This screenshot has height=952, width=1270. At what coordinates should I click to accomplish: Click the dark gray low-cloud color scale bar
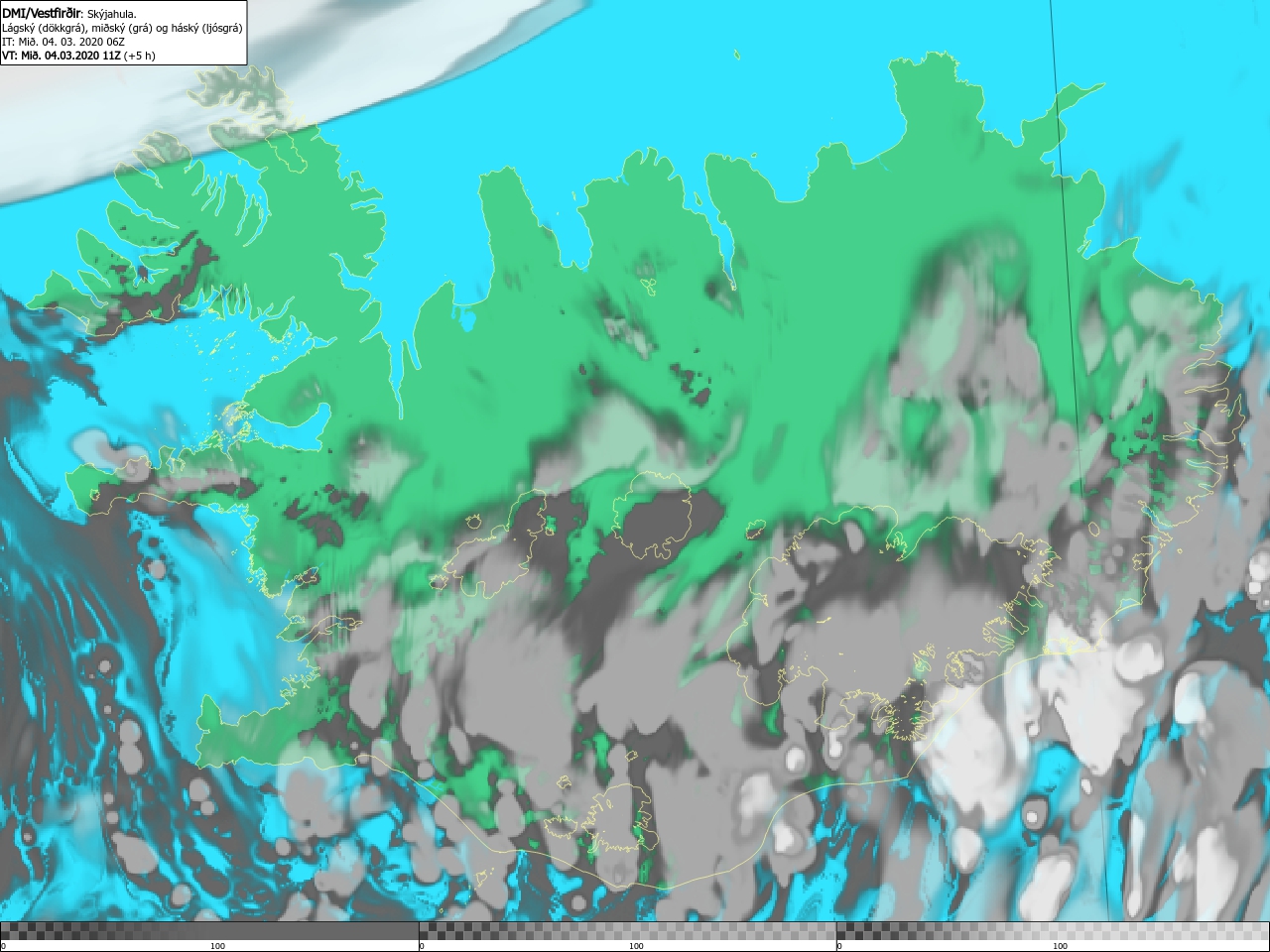(209, 931)
